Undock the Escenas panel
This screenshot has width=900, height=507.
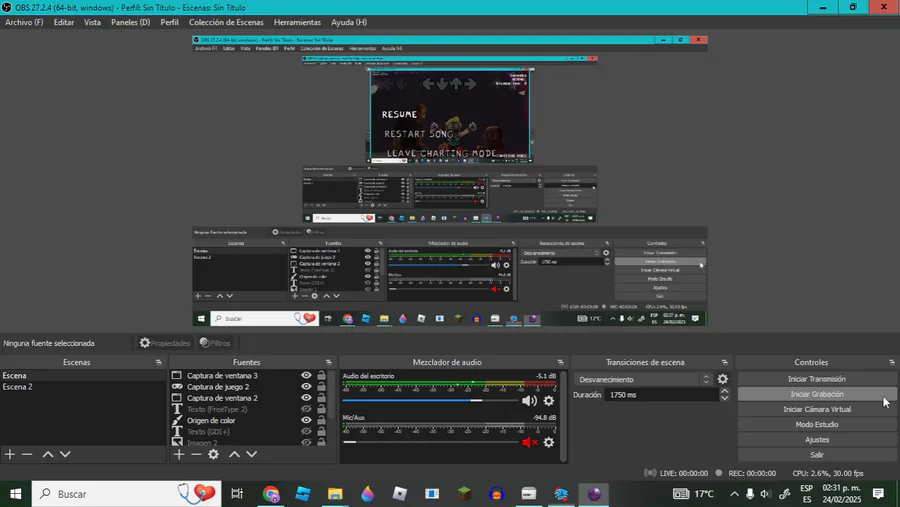(x=159, y=362)
